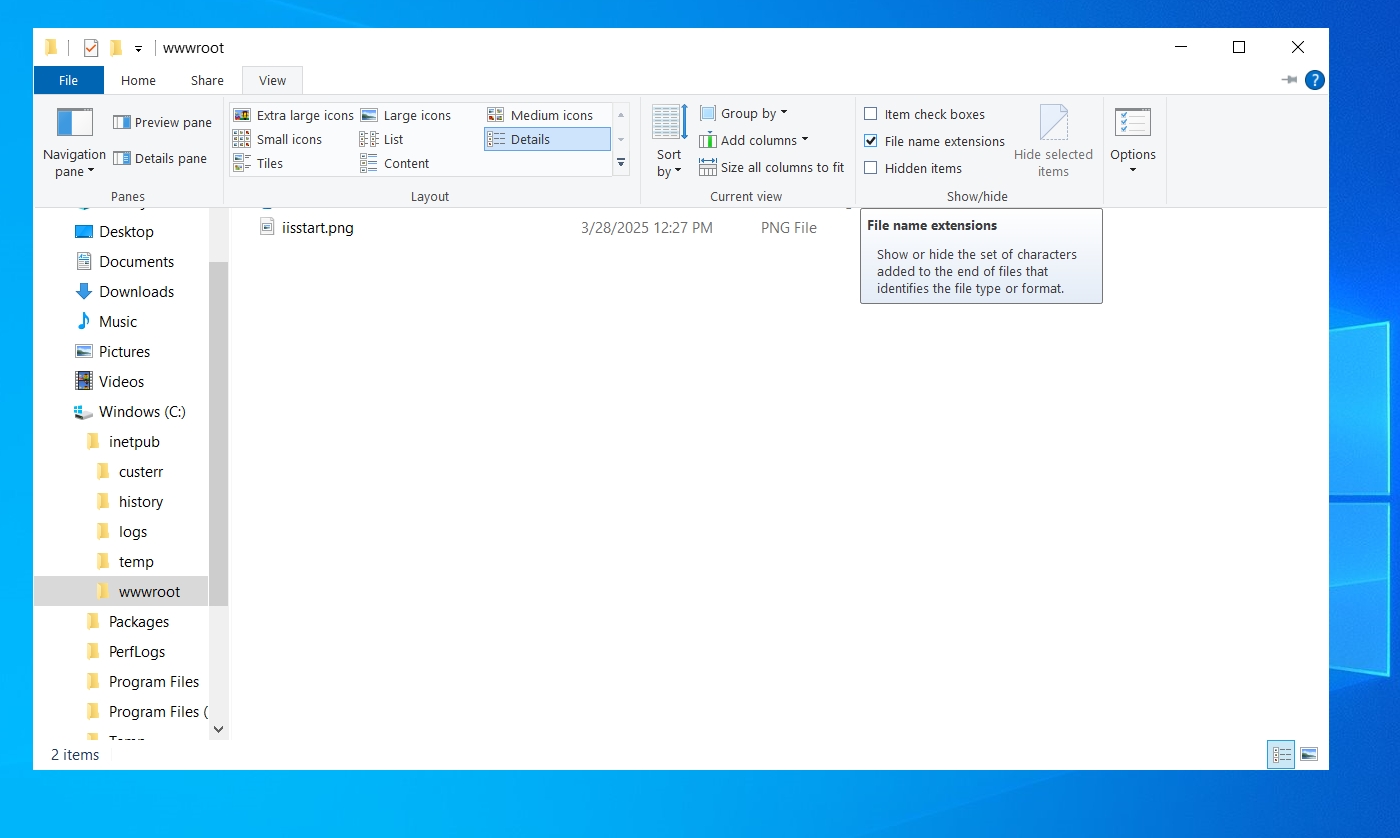Image resolution: width=1400 pixels, height=838 pixels.
Task: Open the Options folder settings icon
Action: [x=1132, y=123]
